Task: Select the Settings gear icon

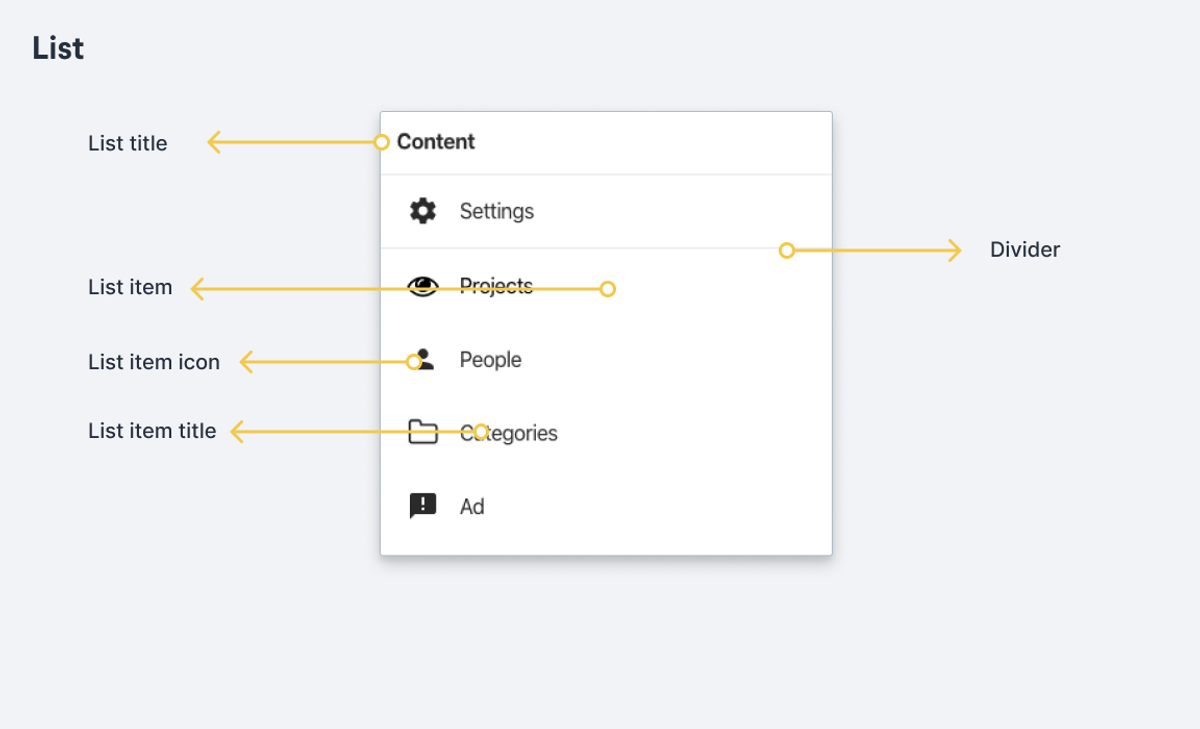Action: click(x=423, y=211)
